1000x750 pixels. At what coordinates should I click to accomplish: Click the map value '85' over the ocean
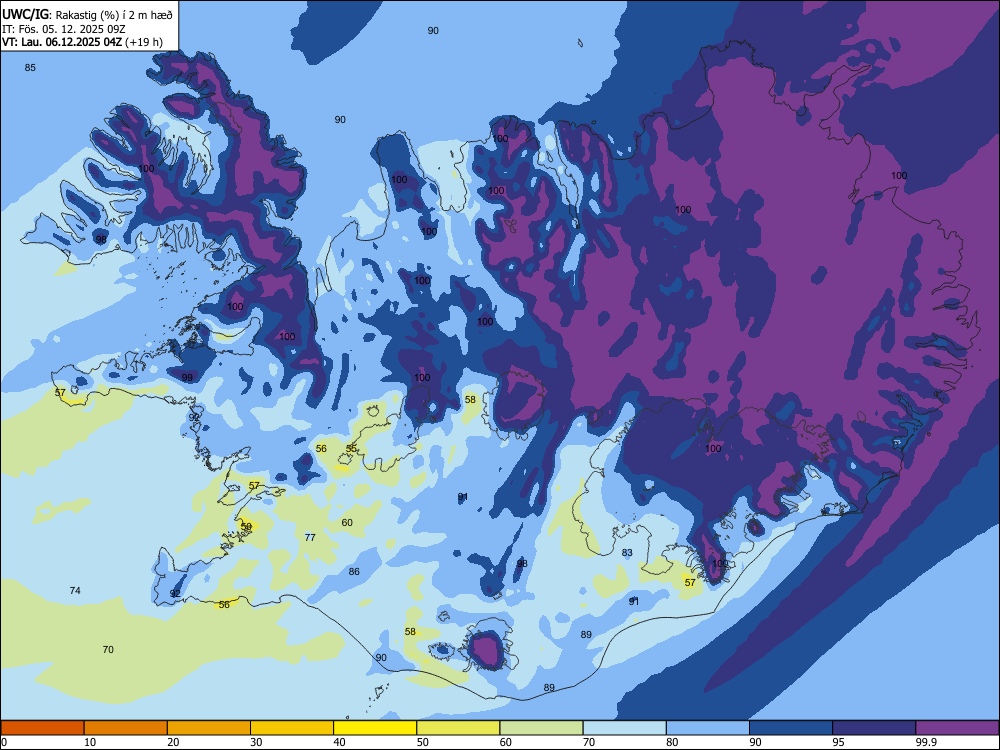pyautogui.click(x=30, y=68)
